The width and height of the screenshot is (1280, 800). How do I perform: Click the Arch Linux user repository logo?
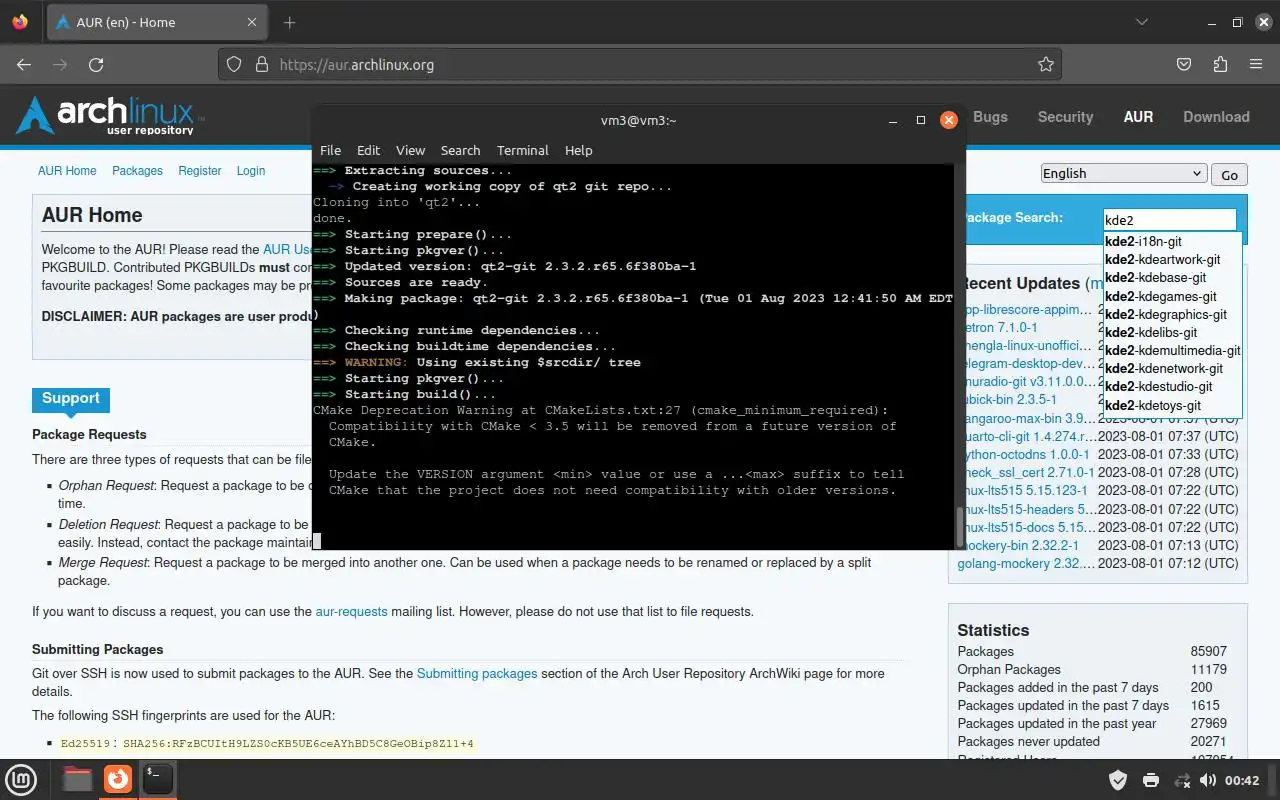pyautogui.click(x=110, y=115)
